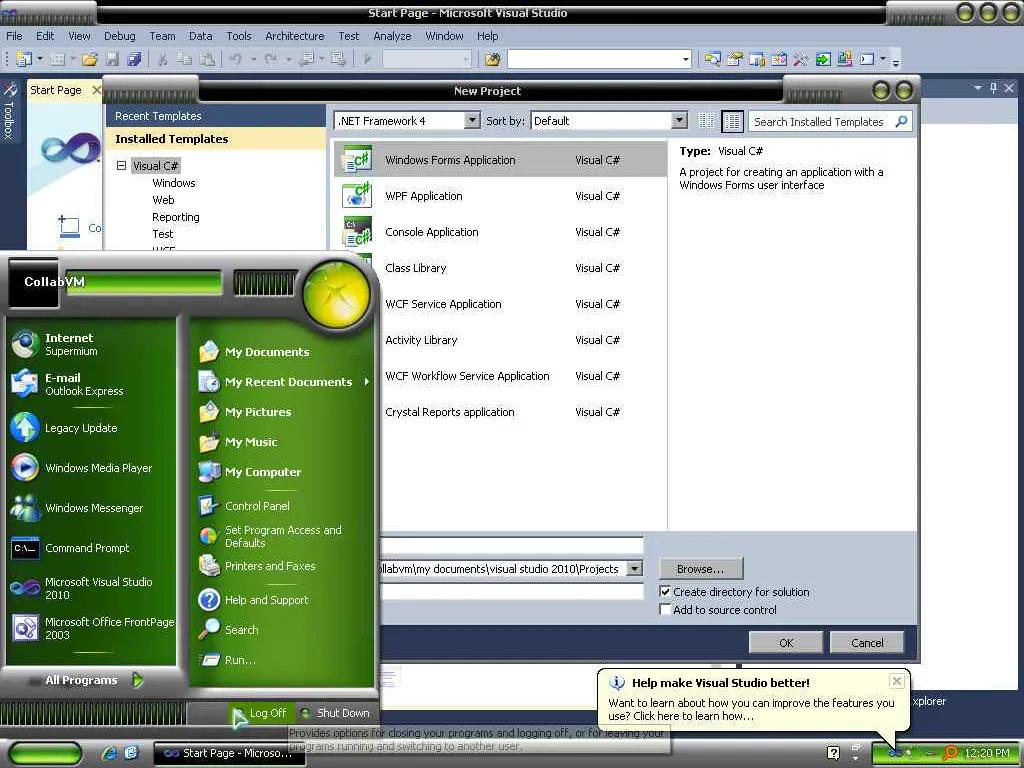Open the Sort by Default dropdown
The image size is (1024, 768).
click(x=679, y=120)
